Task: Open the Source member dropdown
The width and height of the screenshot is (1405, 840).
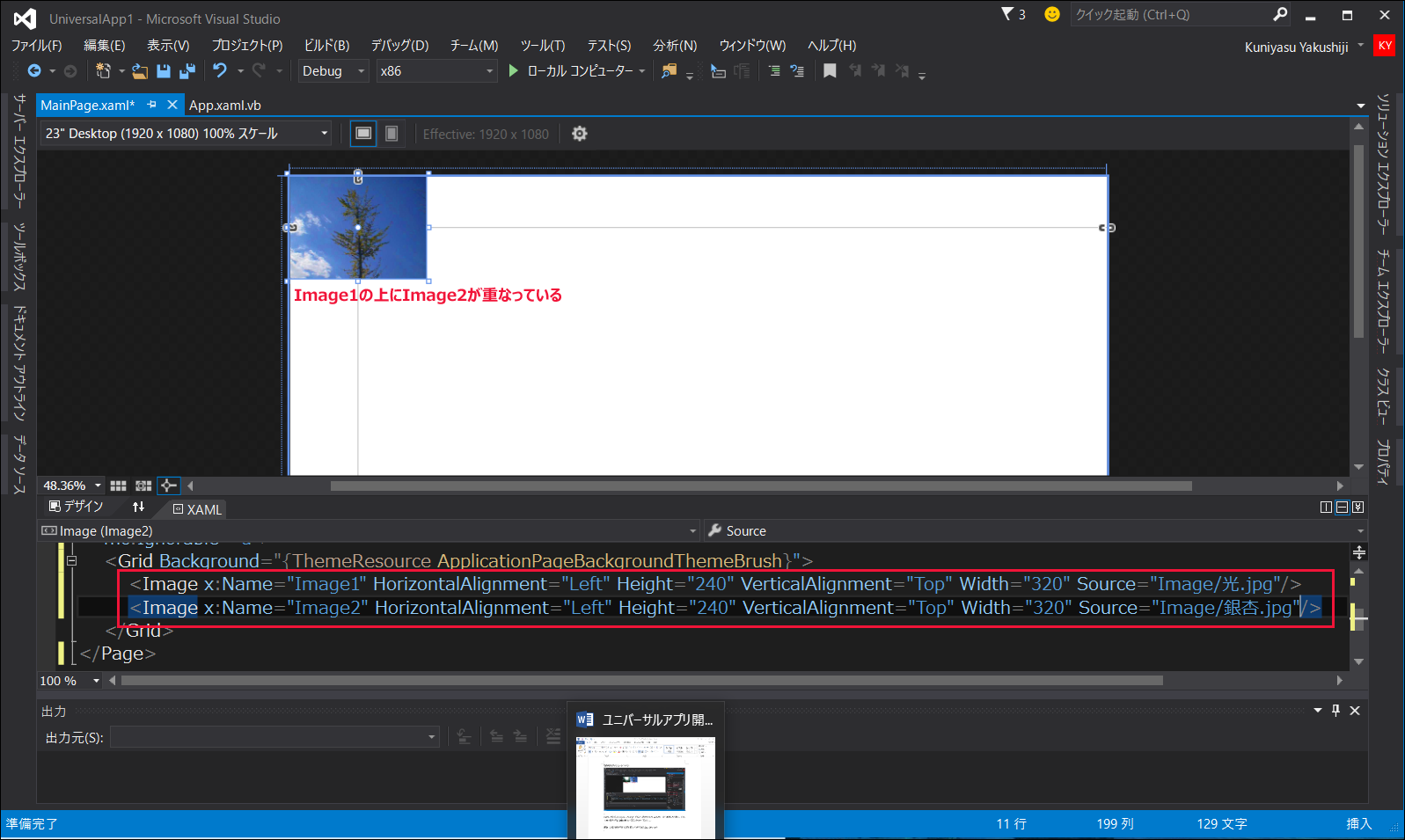Action: [x=1035, y=530]
